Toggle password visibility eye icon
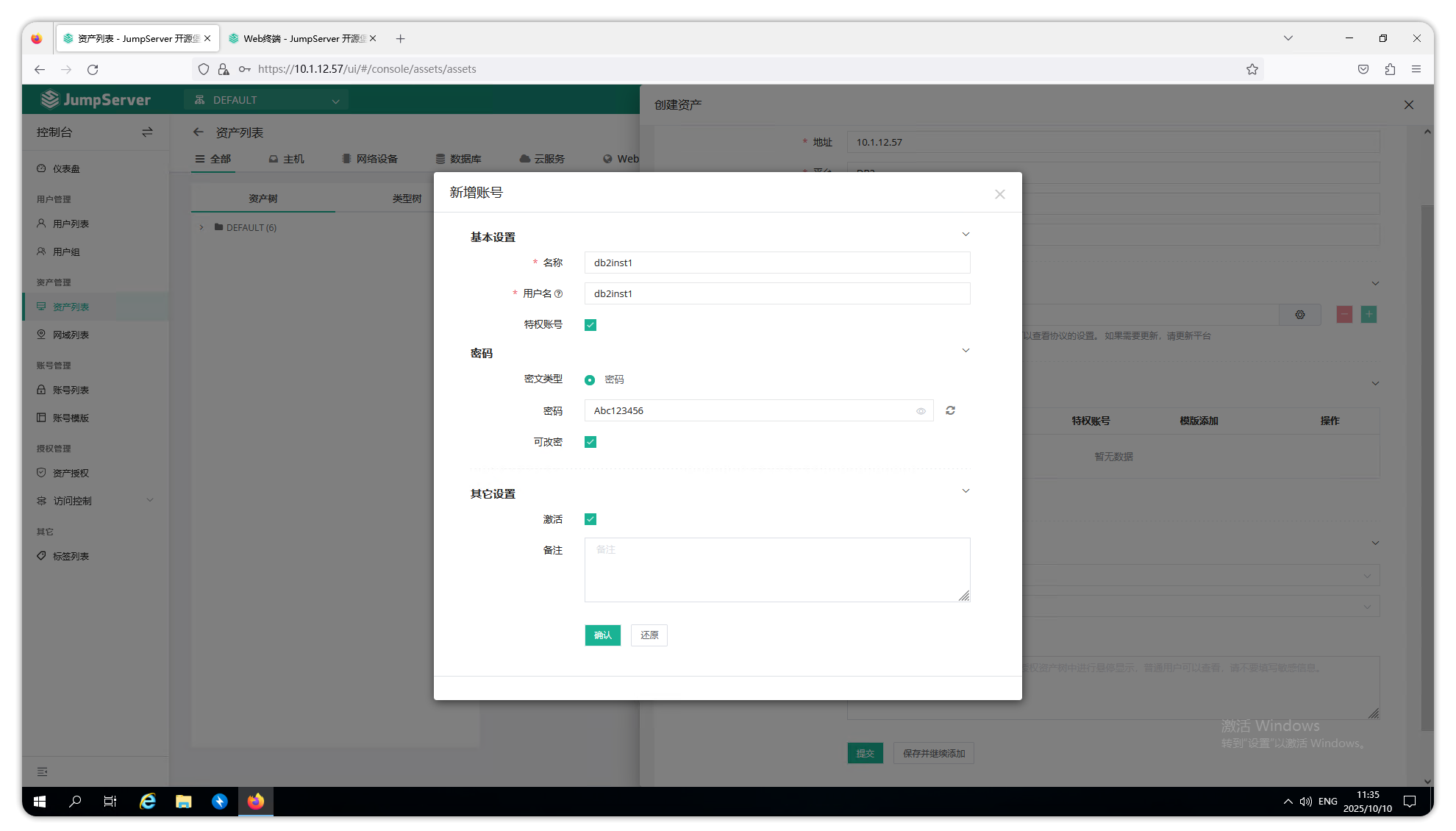The width and height of the screenshot is (1456, 831). click(921, 411)
